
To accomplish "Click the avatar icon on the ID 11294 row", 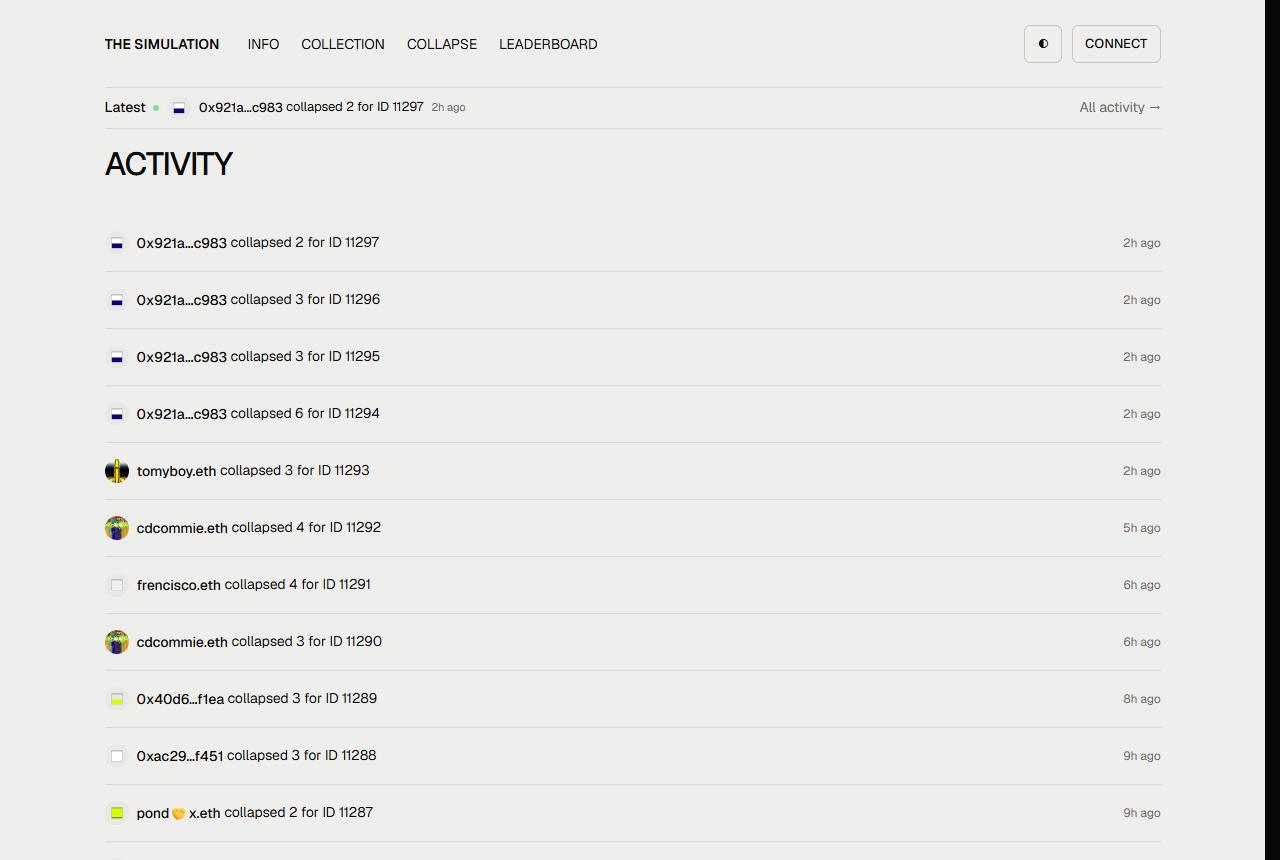I will coord(117,414).
